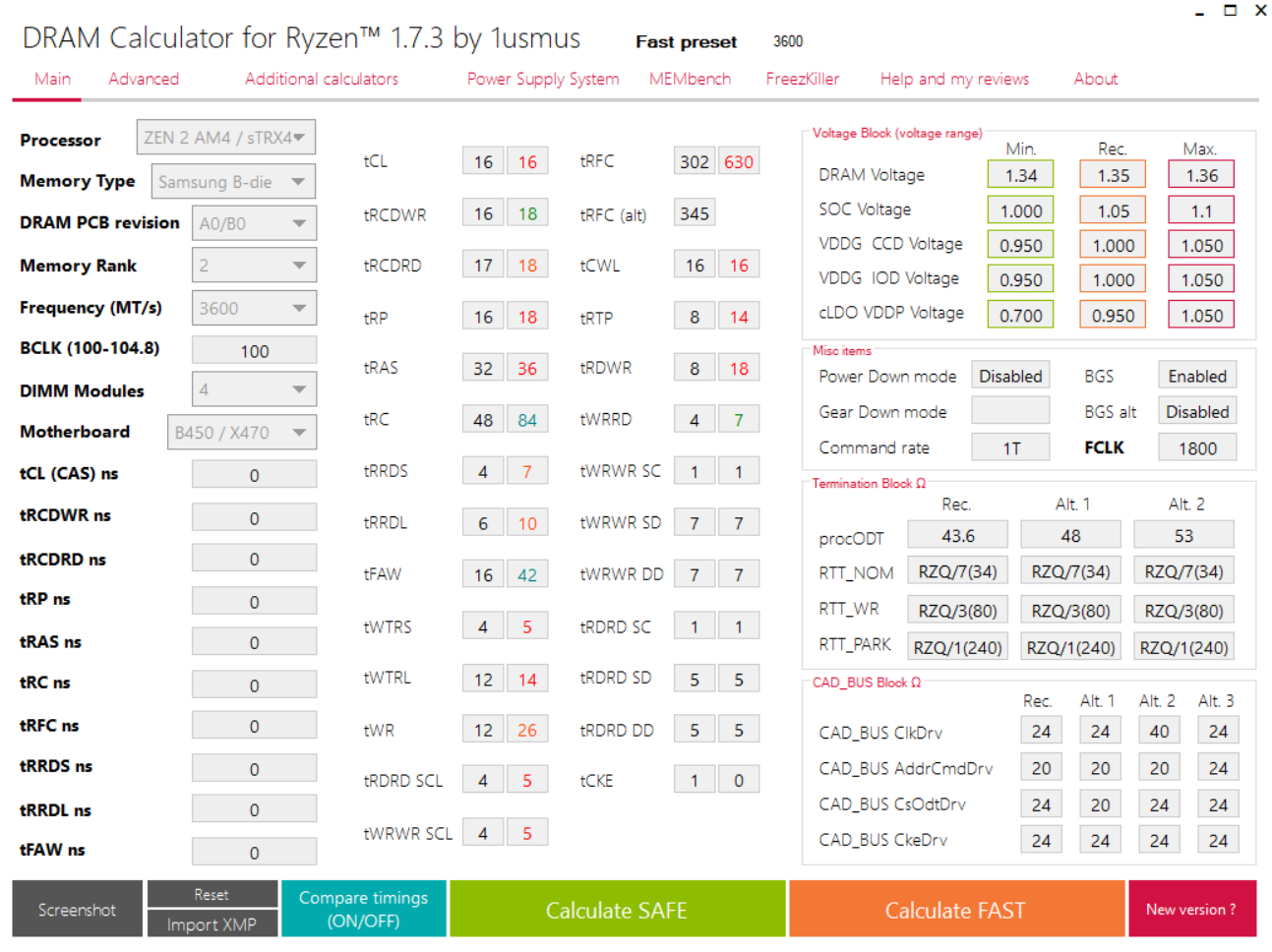Click SOC Voltage Rec 1.05 box
Image resolution: width=1272 pixels, height=952 pixels.
1113,210
